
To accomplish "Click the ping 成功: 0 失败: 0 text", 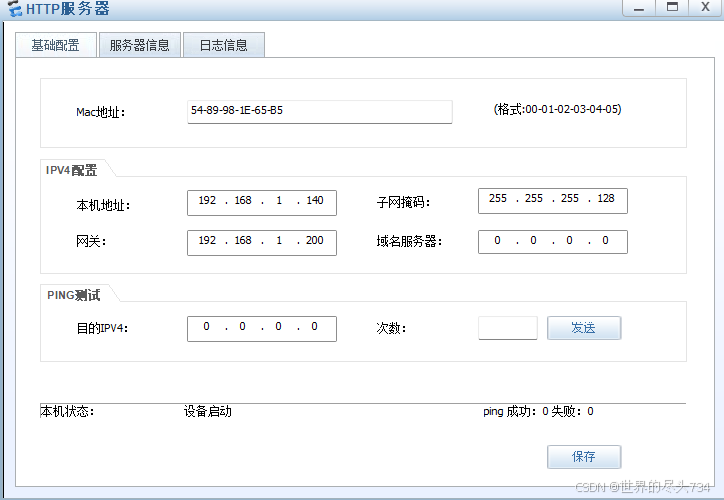I will pyautogui.click(x=538, y=411).
